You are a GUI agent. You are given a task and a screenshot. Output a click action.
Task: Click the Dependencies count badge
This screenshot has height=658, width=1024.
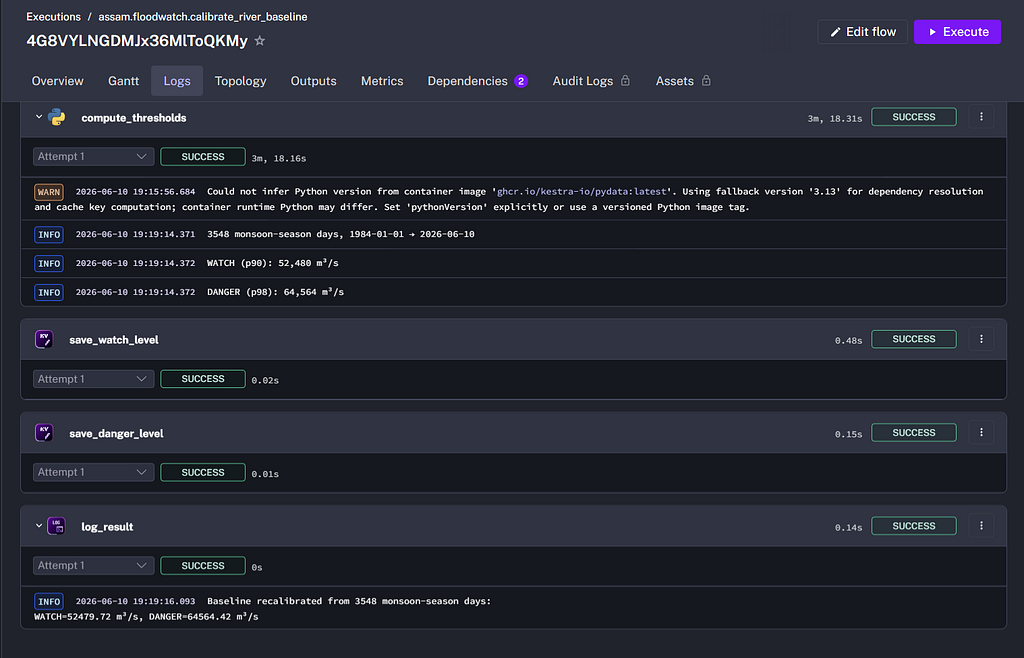pos(520,81)
